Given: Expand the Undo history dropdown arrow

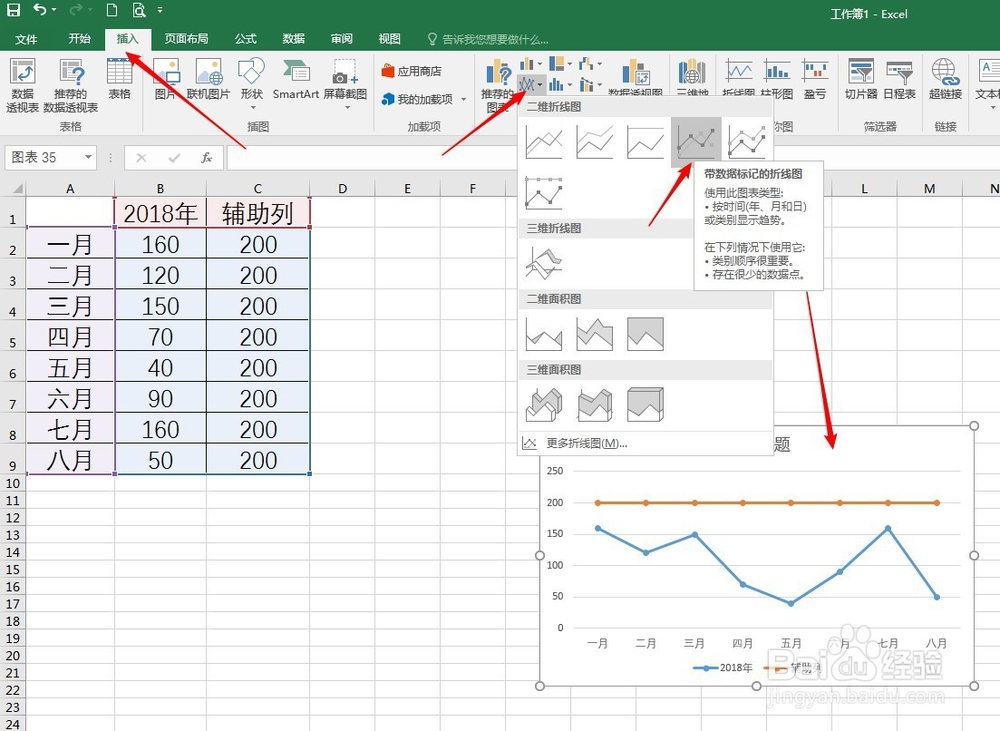Looking at the screenshot, I should tap(54, 10).
